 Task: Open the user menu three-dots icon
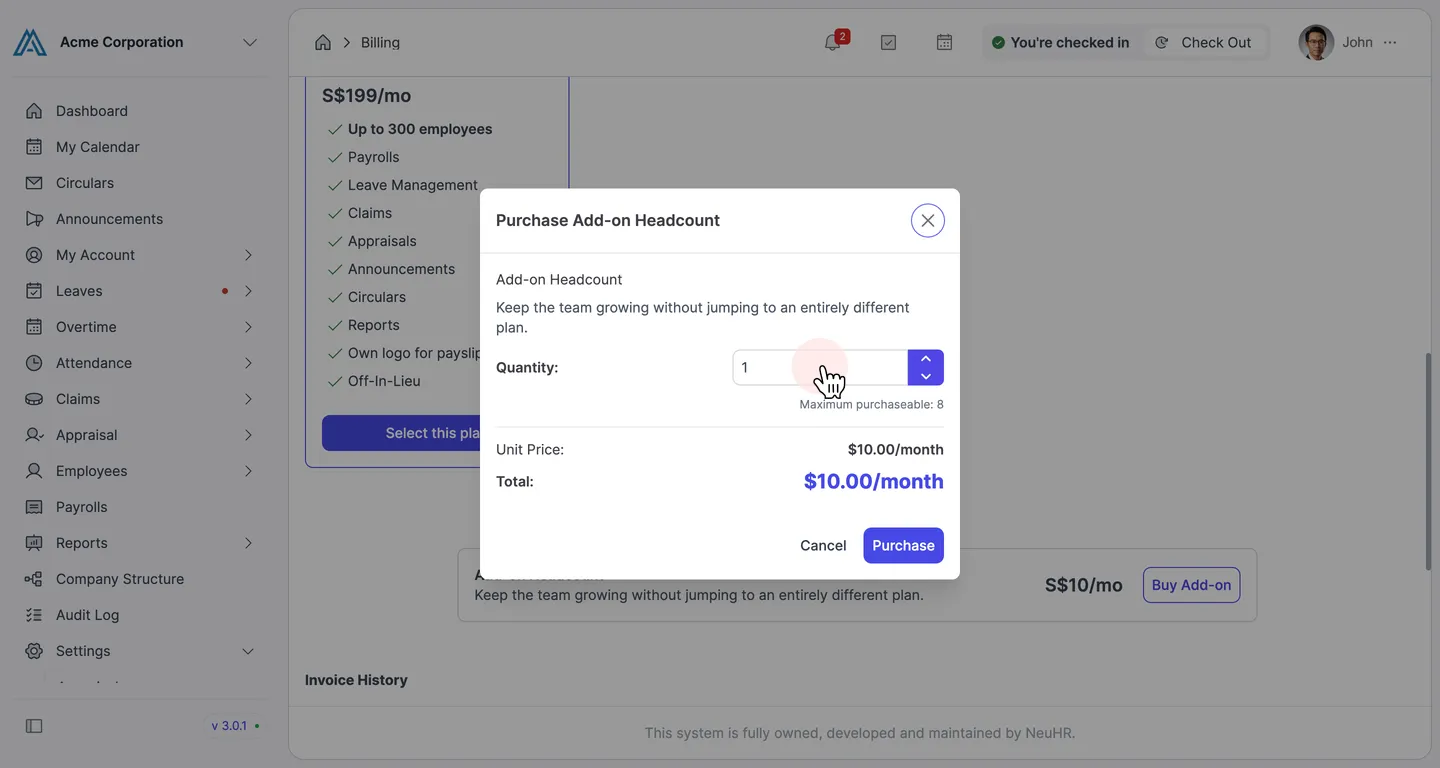click(1390, 42)
